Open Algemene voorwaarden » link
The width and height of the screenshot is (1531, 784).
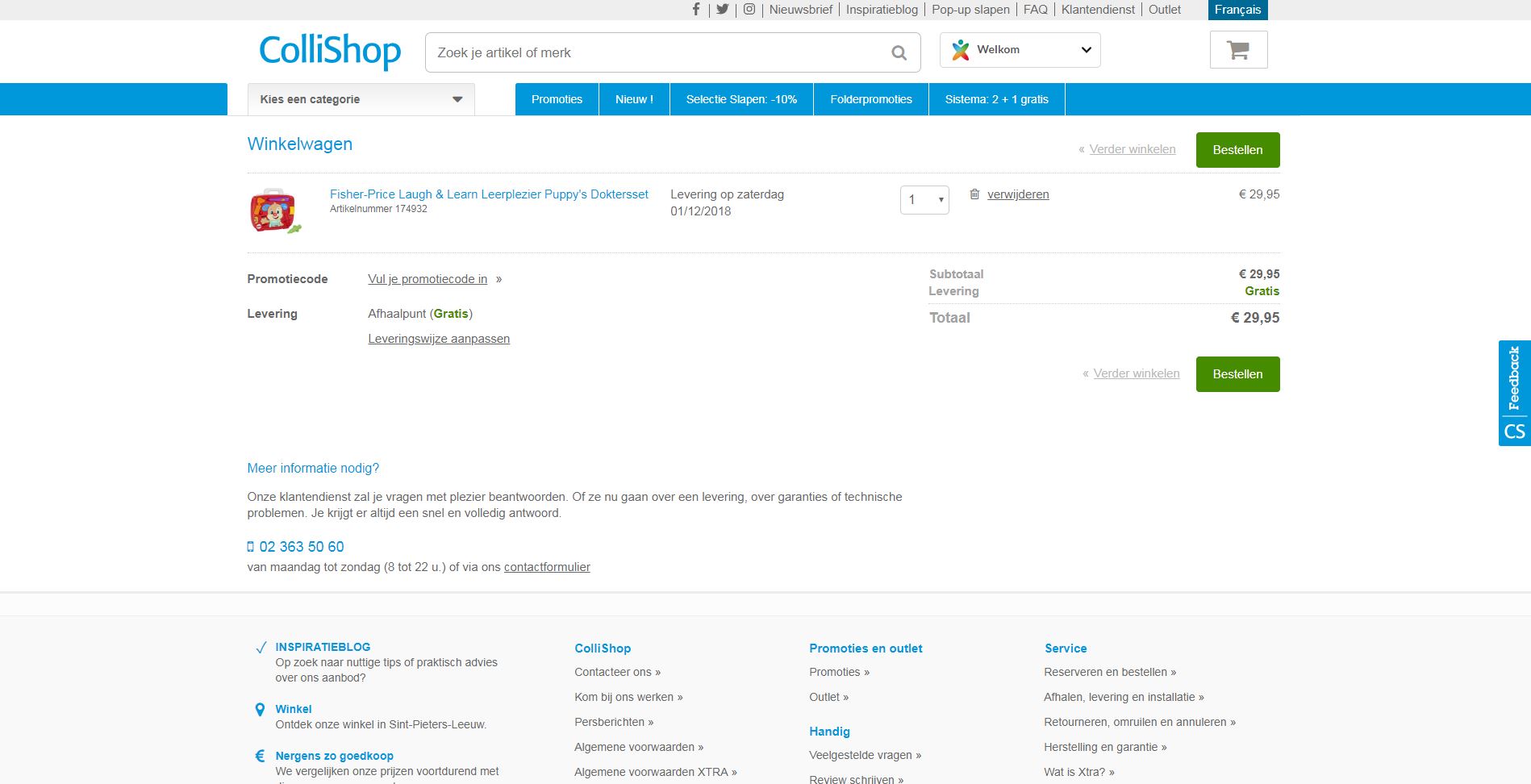tap(639, 747)
